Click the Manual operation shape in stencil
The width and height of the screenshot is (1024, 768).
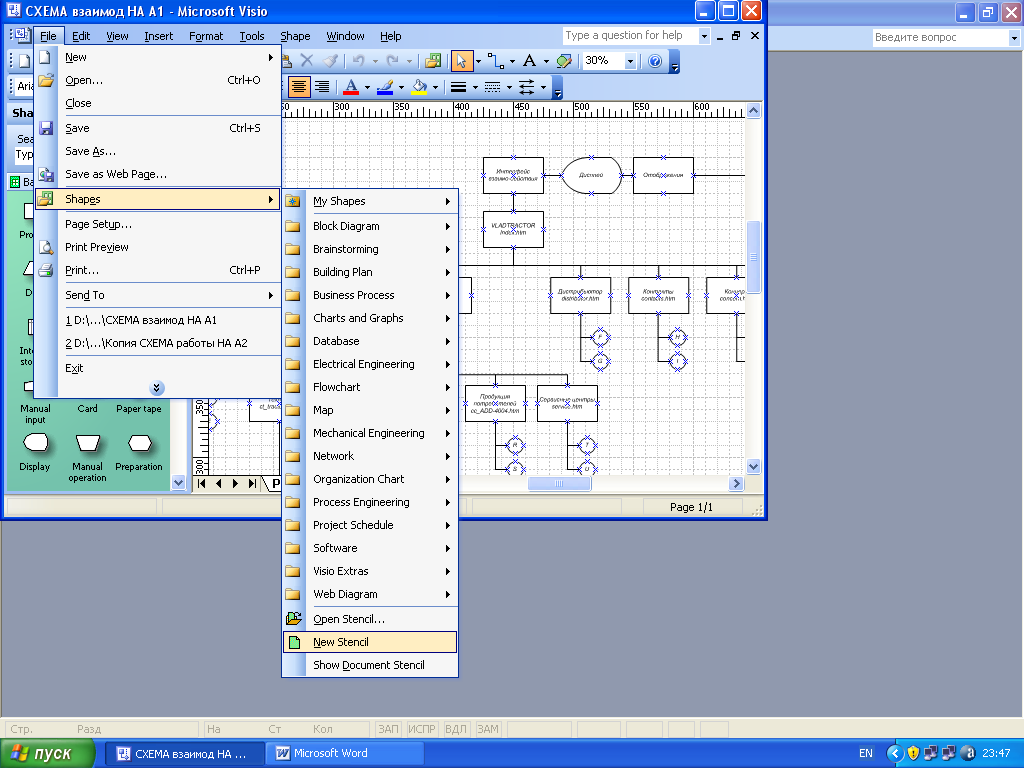pos(88,443)
